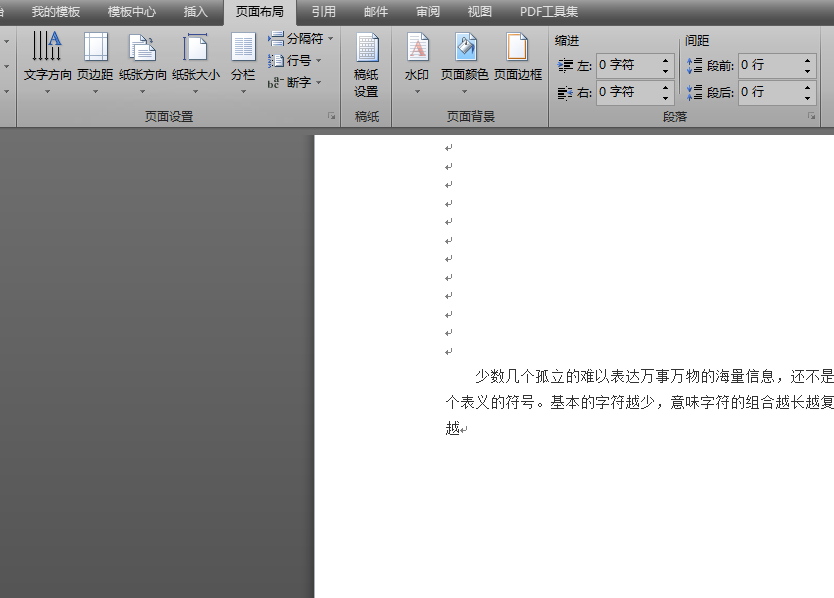
Task: Switch to the 我的模板 tab
Action: (56, 12)
